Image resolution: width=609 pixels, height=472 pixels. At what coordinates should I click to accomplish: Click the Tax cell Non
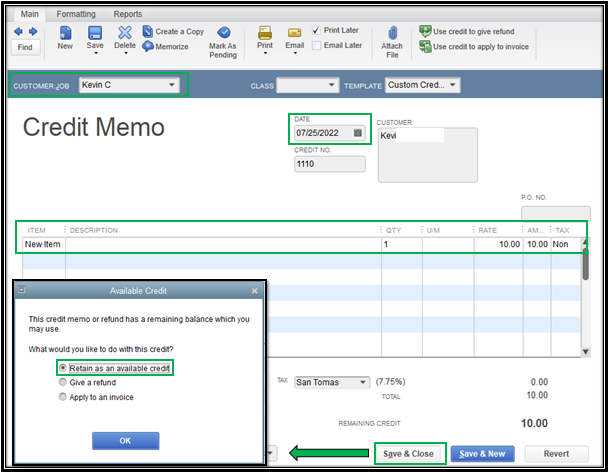(566, 244)
